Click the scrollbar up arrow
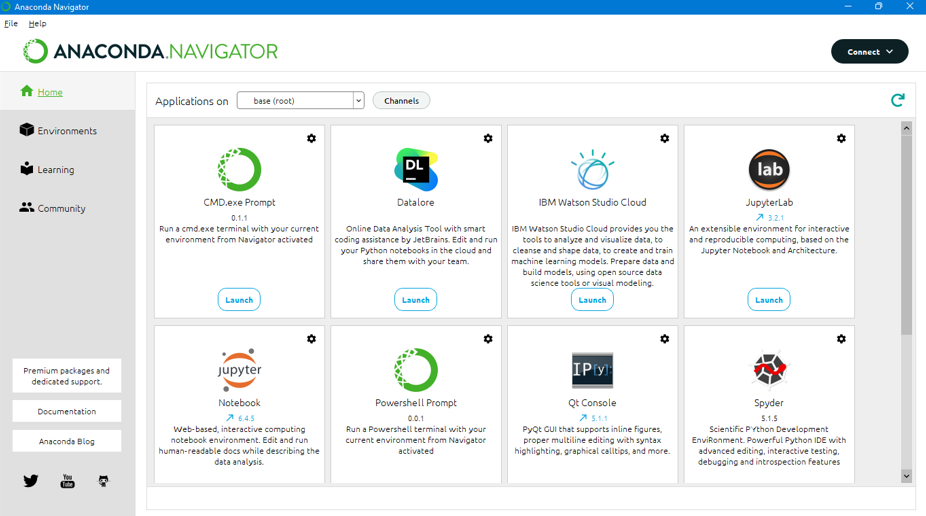This screenshot has height=516, width=926. [907, 128]
